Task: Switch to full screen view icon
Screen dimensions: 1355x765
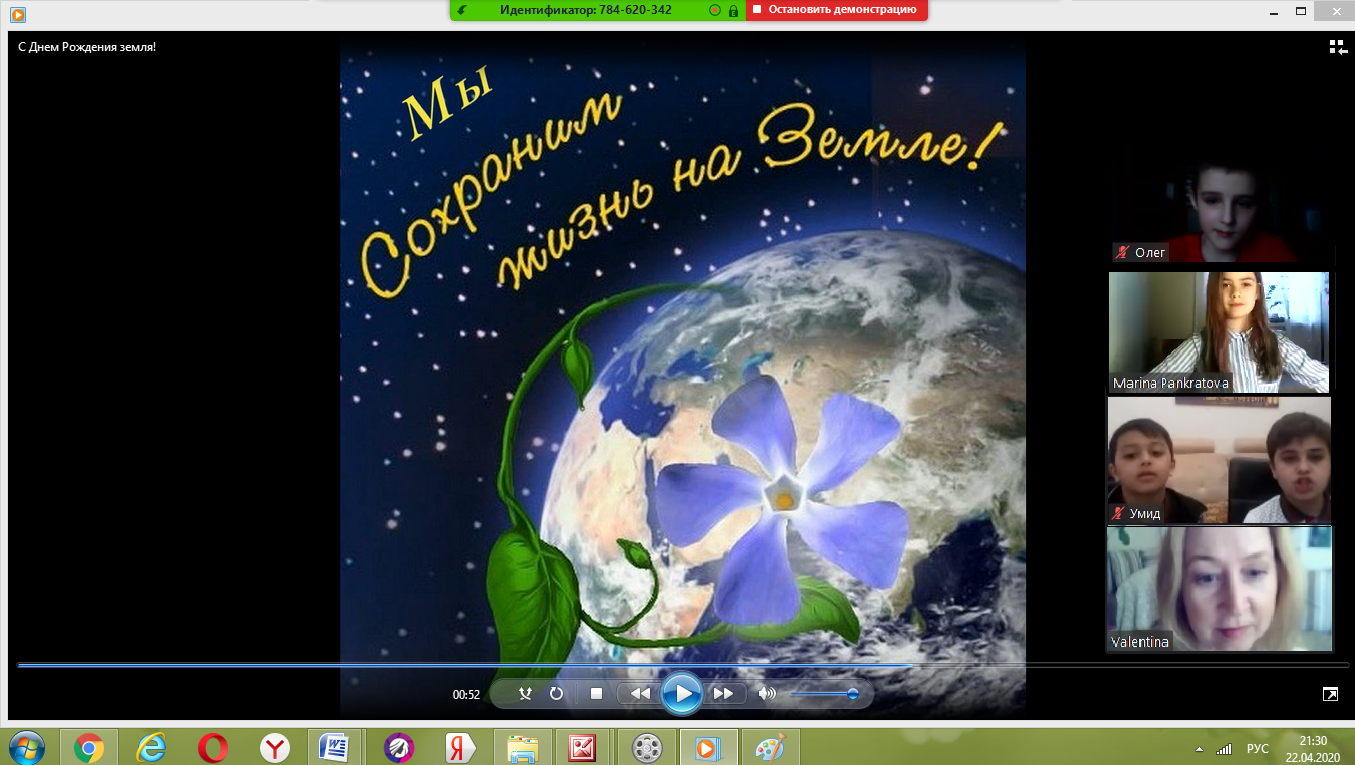Action: coord(1330,693)
